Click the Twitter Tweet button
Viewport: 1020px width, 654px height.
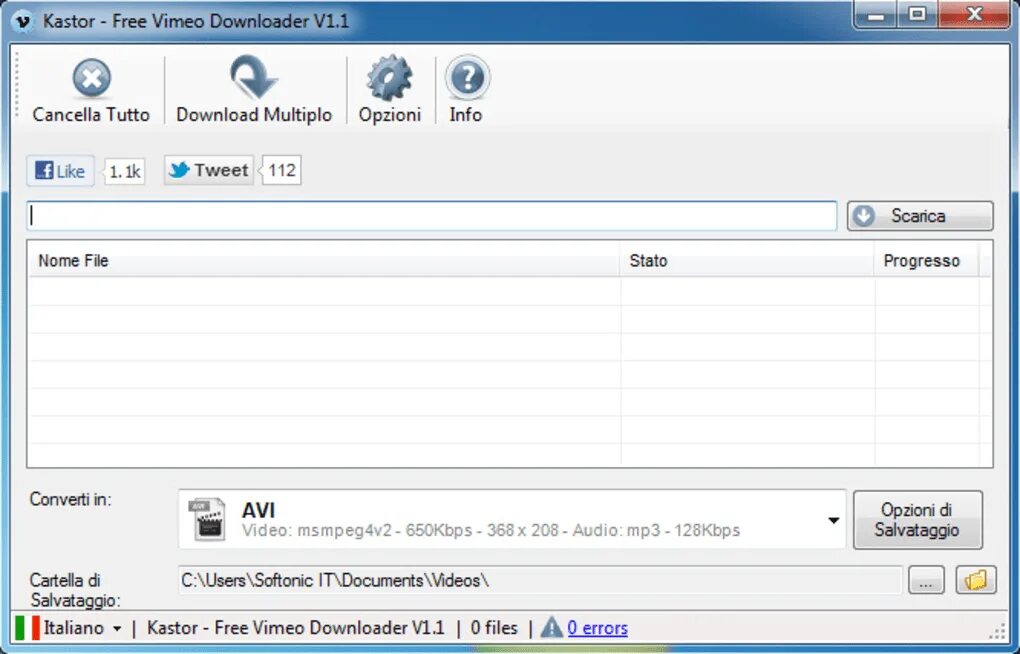[209, 170]
